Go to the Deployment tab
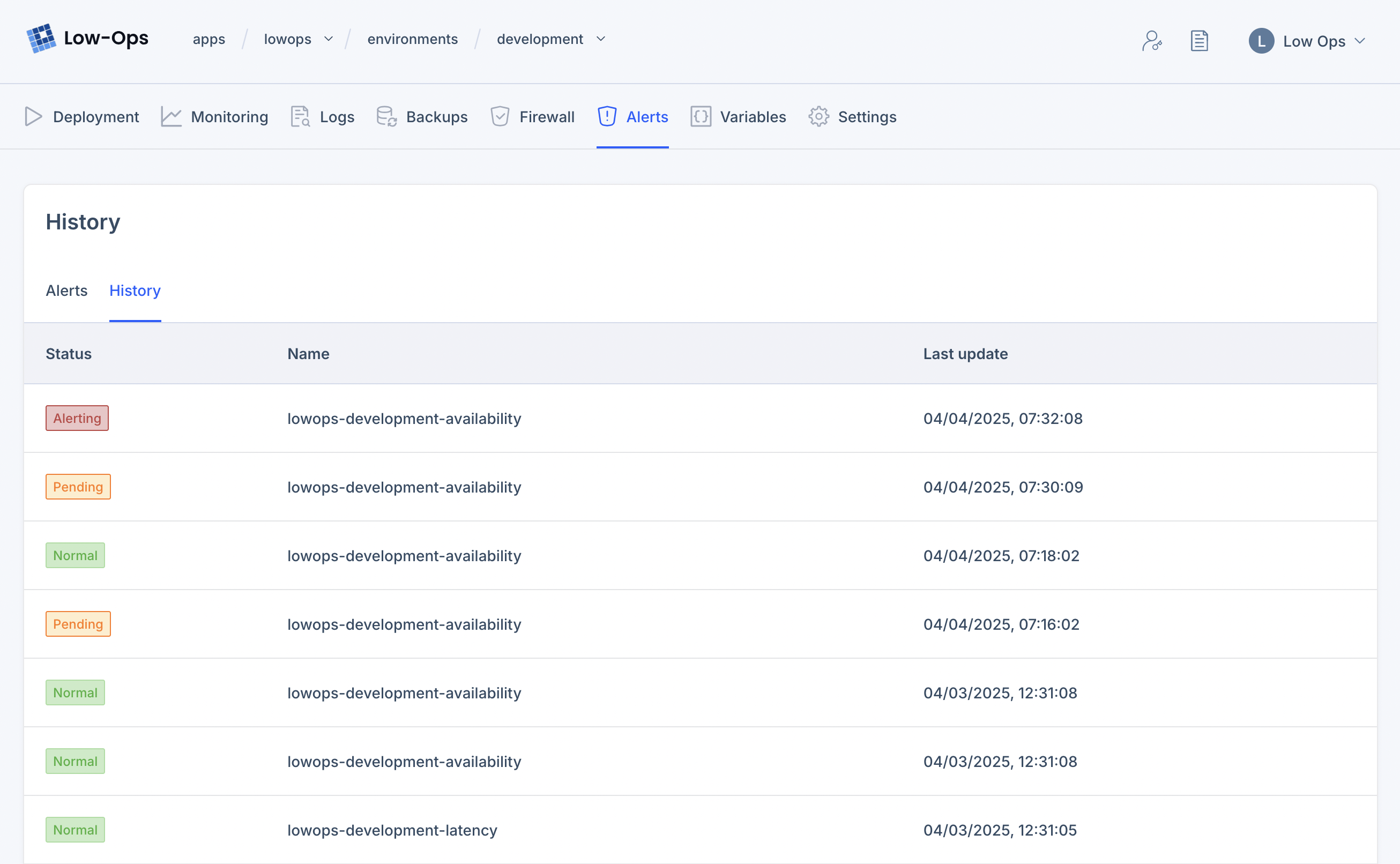 point(81,116)
